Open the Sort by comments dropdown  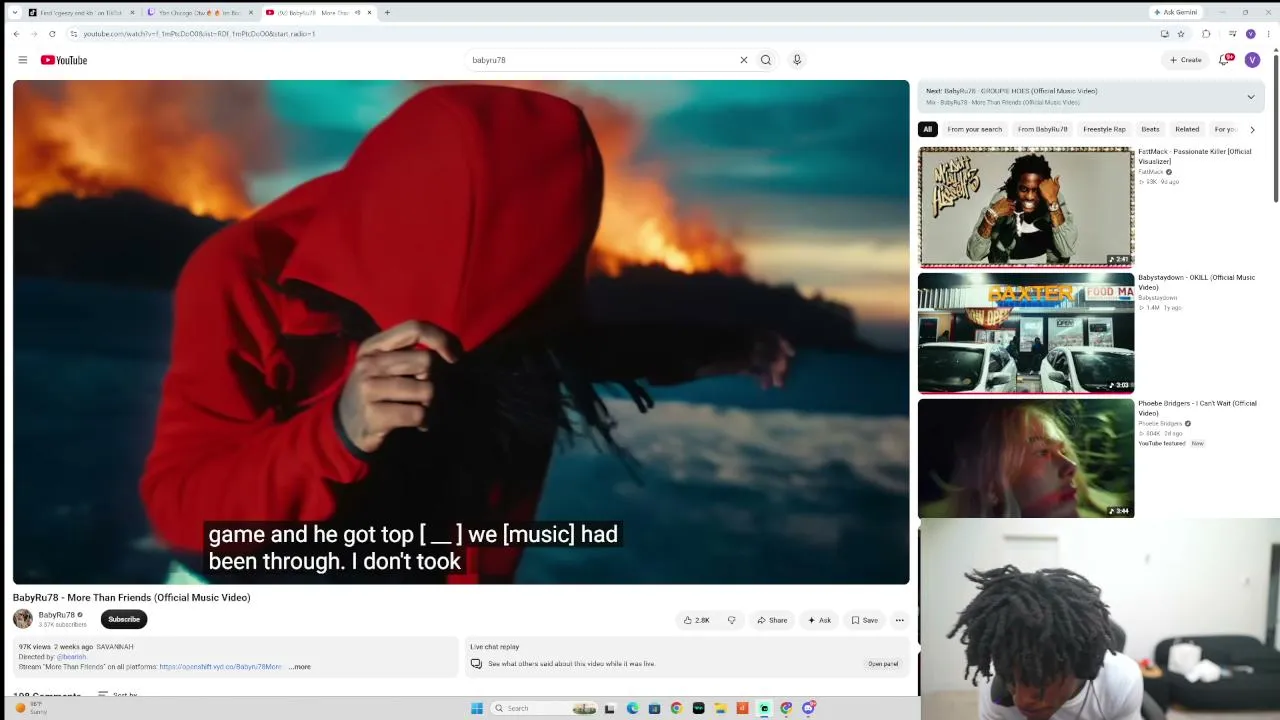tap(117, 694)
